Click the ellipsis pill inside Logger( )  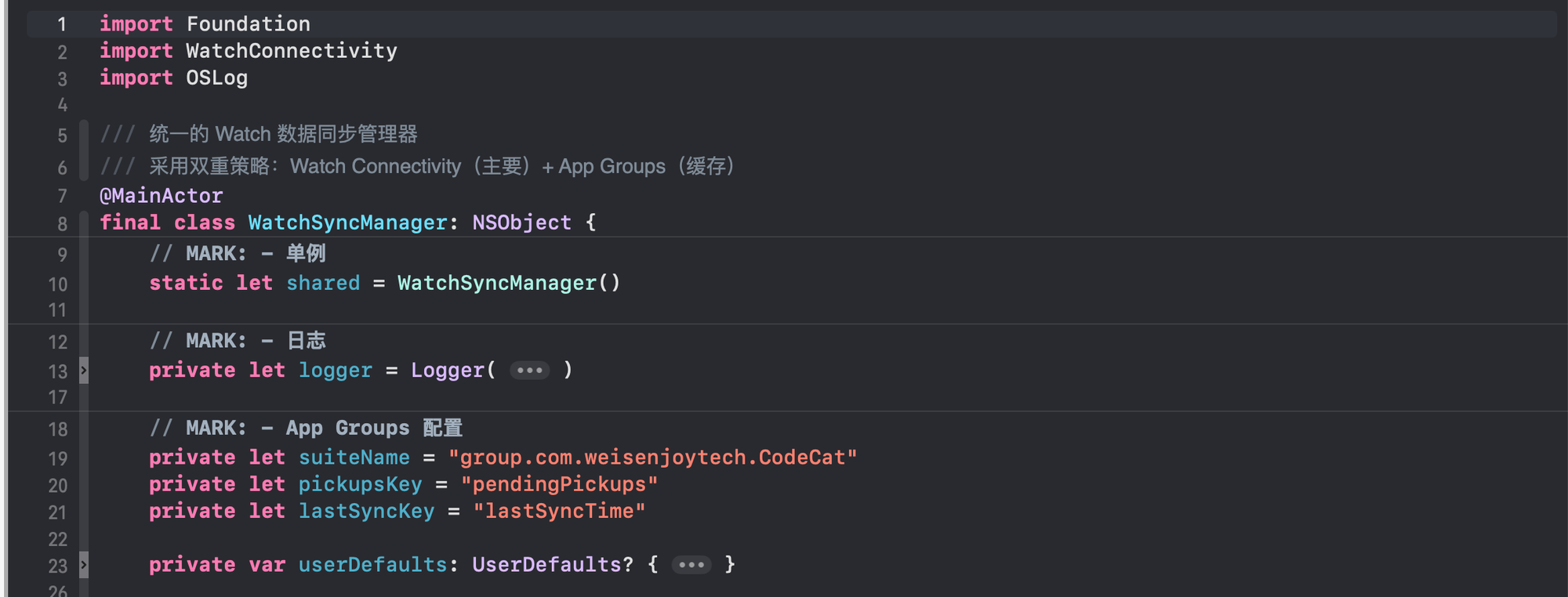pos(529,371)
